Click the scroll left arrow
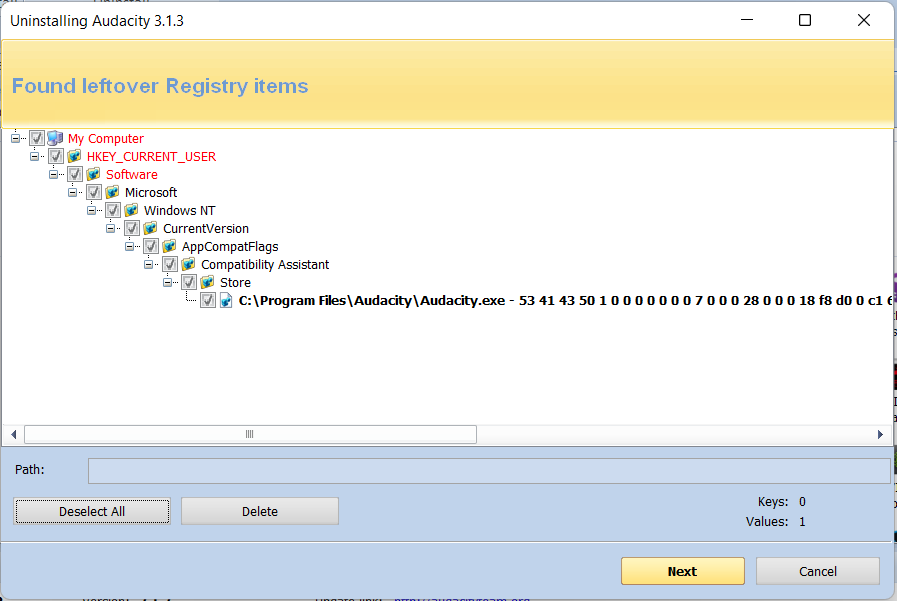This screenshot has height=601, width=897. pyautogui.click(x=13, y=434)
